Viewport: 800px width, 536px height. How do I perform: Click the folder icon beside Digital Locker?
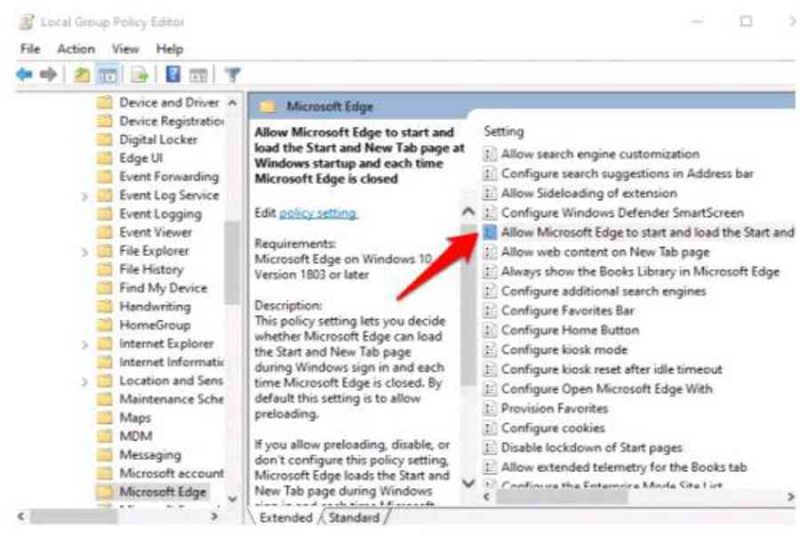click(x=105, y=140)
